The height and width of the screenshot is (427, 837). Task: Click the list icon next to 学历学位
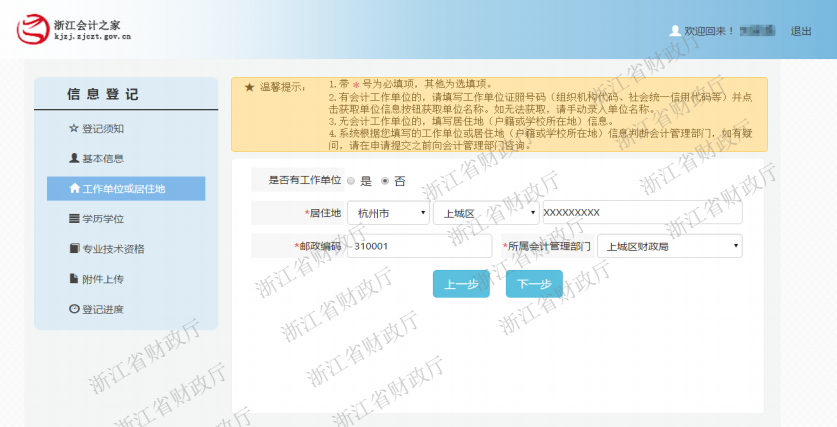pyautogui.click(x=73, y=219)
